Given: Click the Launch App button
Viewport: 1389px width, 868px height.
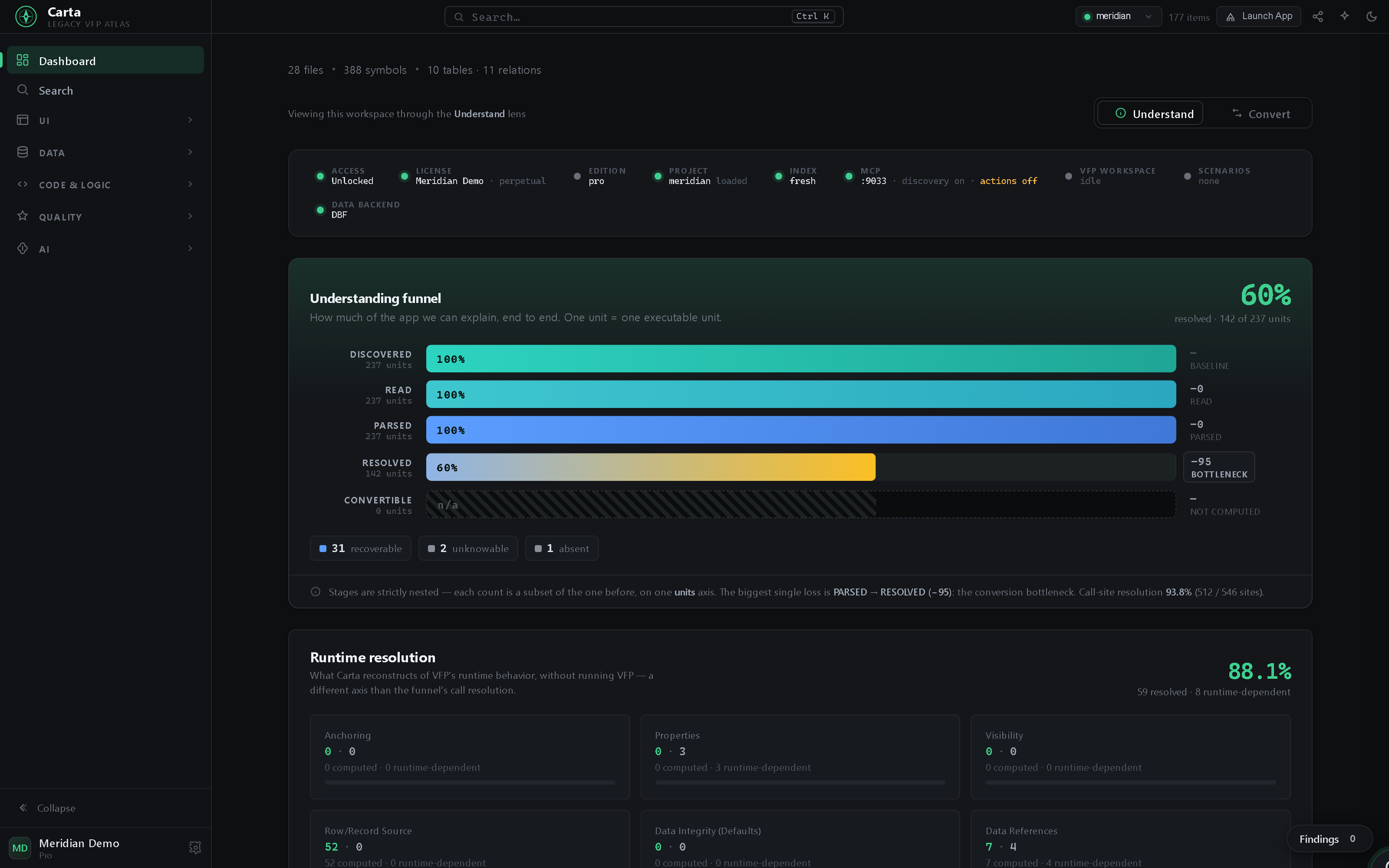Looking at the screenshot, I should (1258, 16).
